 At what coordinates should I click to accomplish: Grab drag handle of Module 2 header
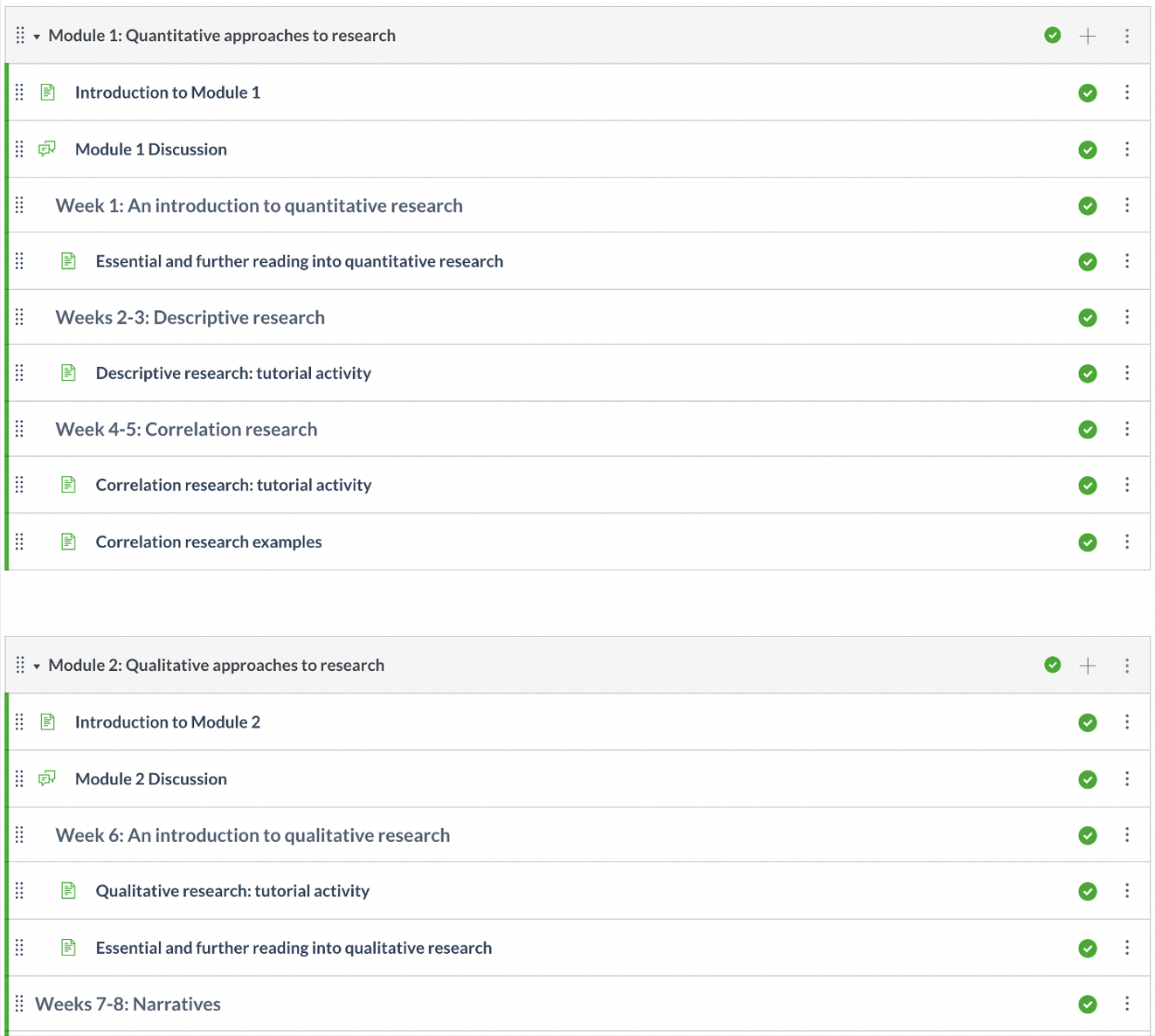click(20, 666)
